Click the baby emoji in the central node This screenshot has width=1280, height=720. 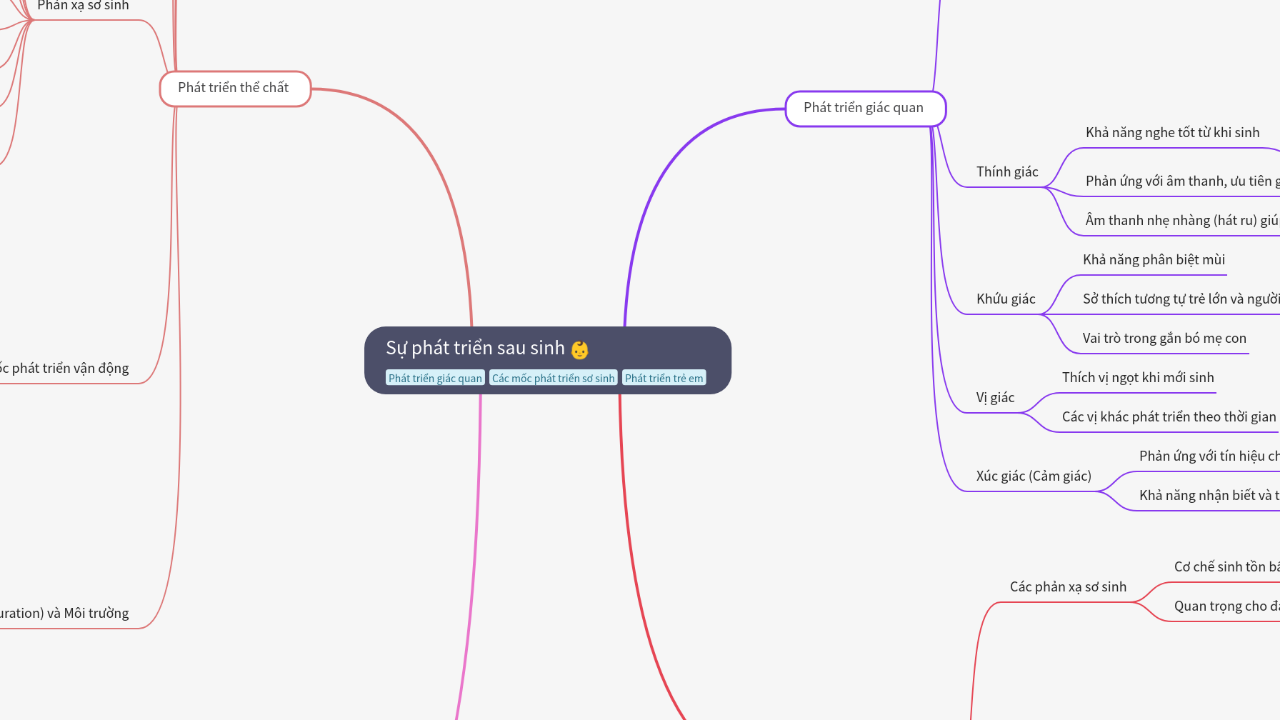click(x=580, y=349)
